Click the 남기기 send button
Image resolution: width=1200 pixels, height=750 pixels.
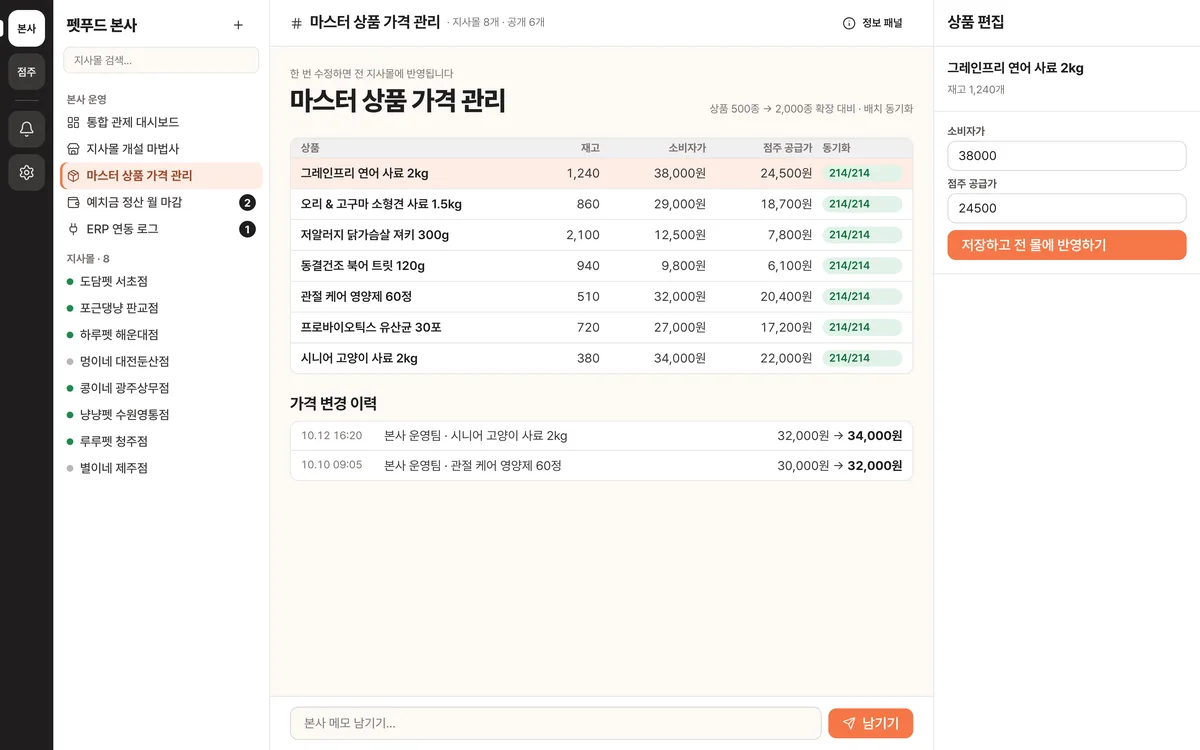point(870,723)
